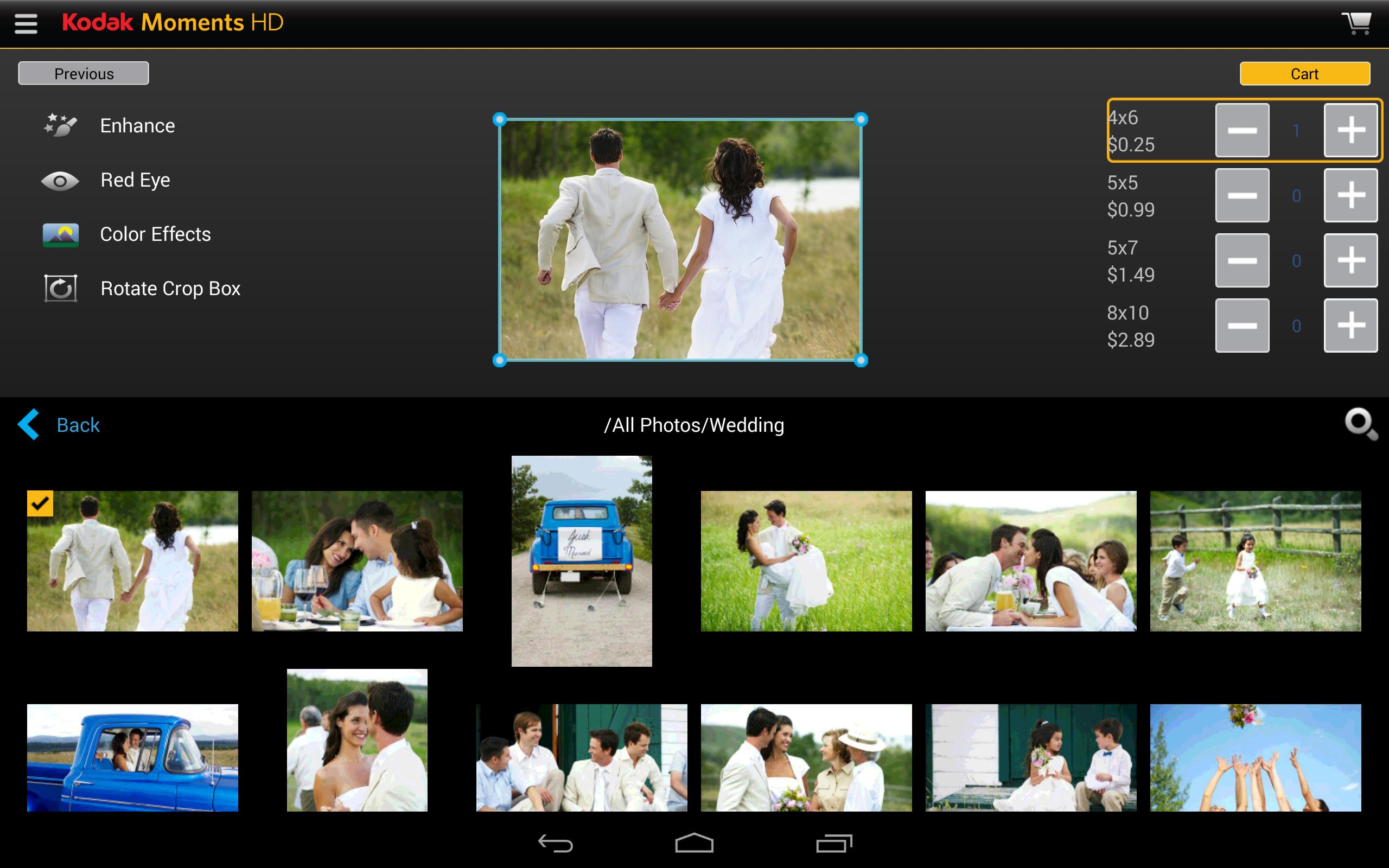Tap the Android home icon
Image resolution: width=1389 pixels, height=868 pixels.
click(694, 843)
